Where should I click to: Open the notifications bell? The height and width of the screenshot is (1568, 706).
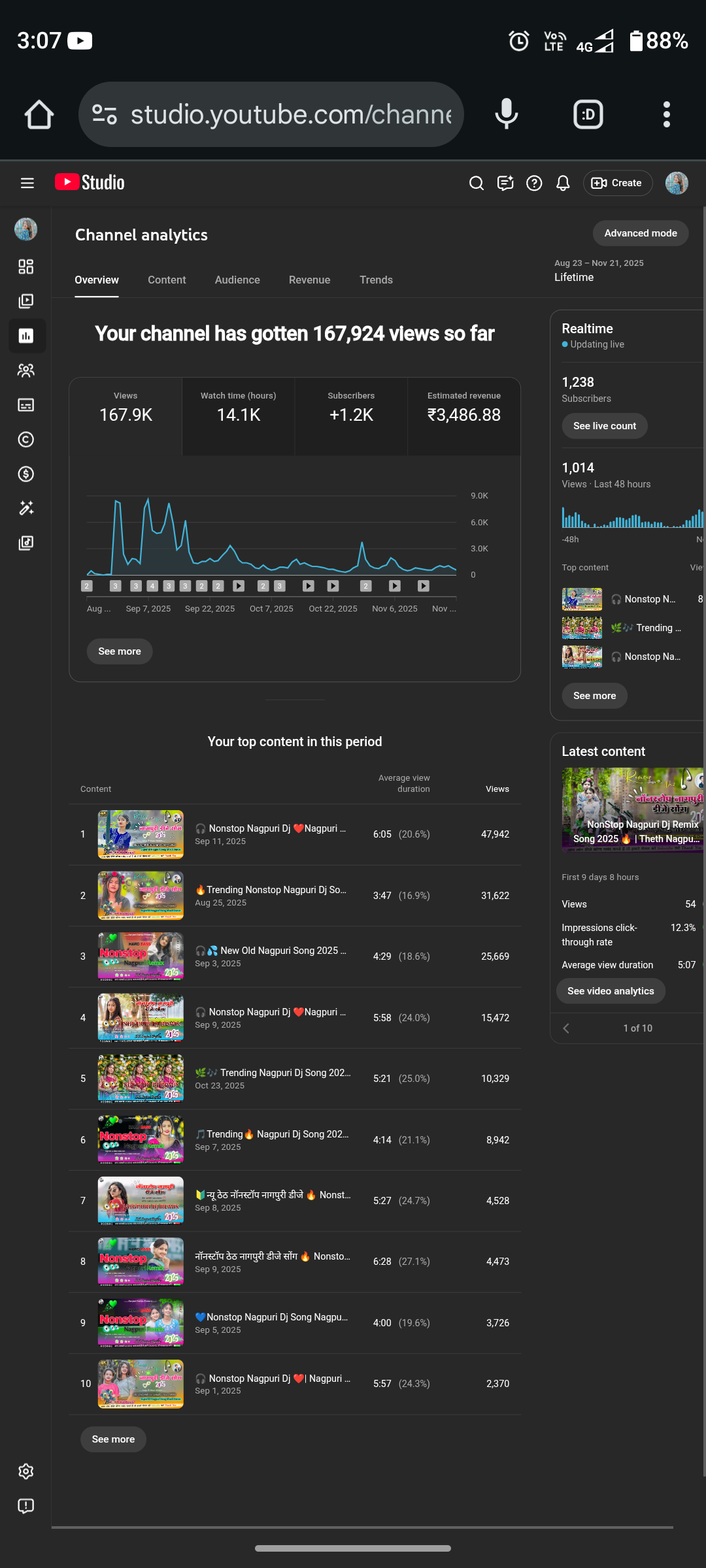pyautogui.click(x=563, y=183)
